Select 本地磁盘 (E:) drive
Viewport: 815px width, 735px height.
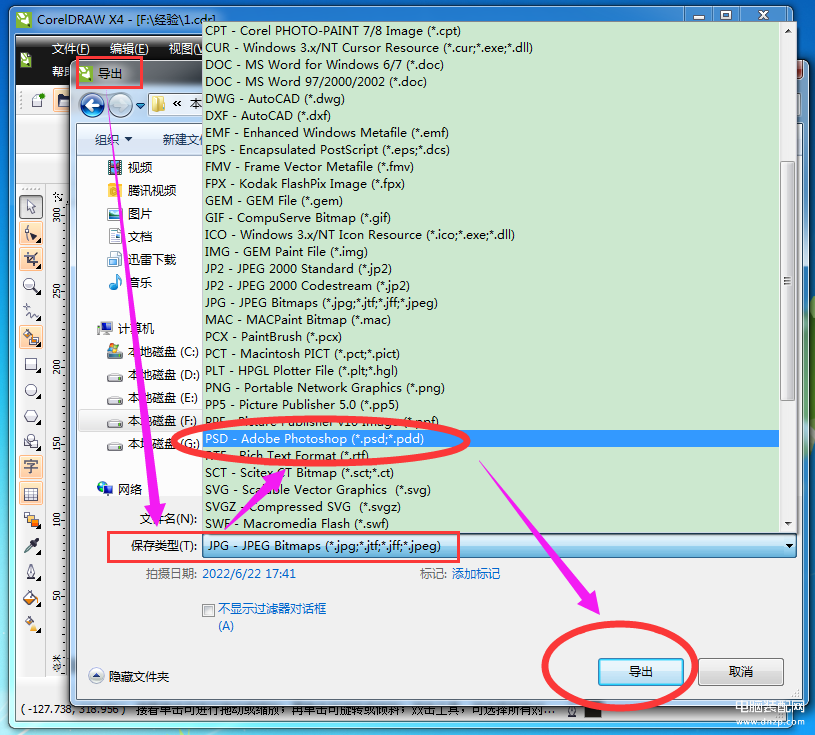pyautogui.click(x=153, y=398)
